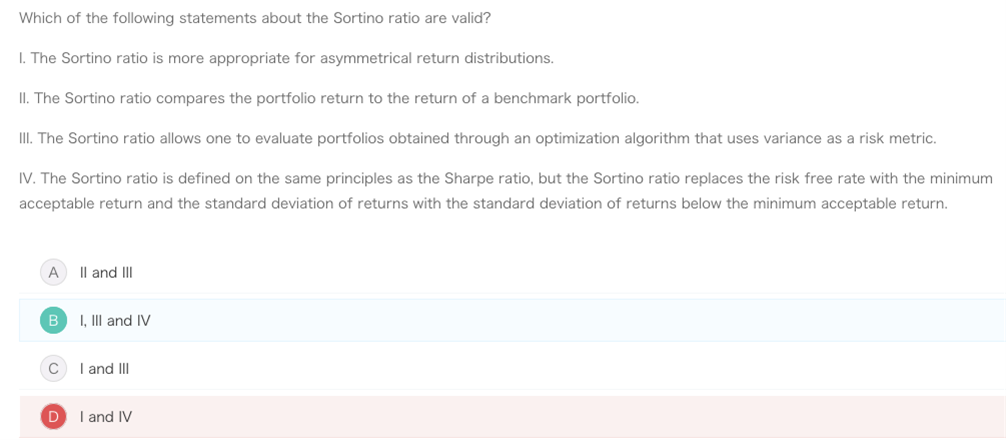Select answer circle A
This screenshot has width=1006, height=440.
click(53, 272)
